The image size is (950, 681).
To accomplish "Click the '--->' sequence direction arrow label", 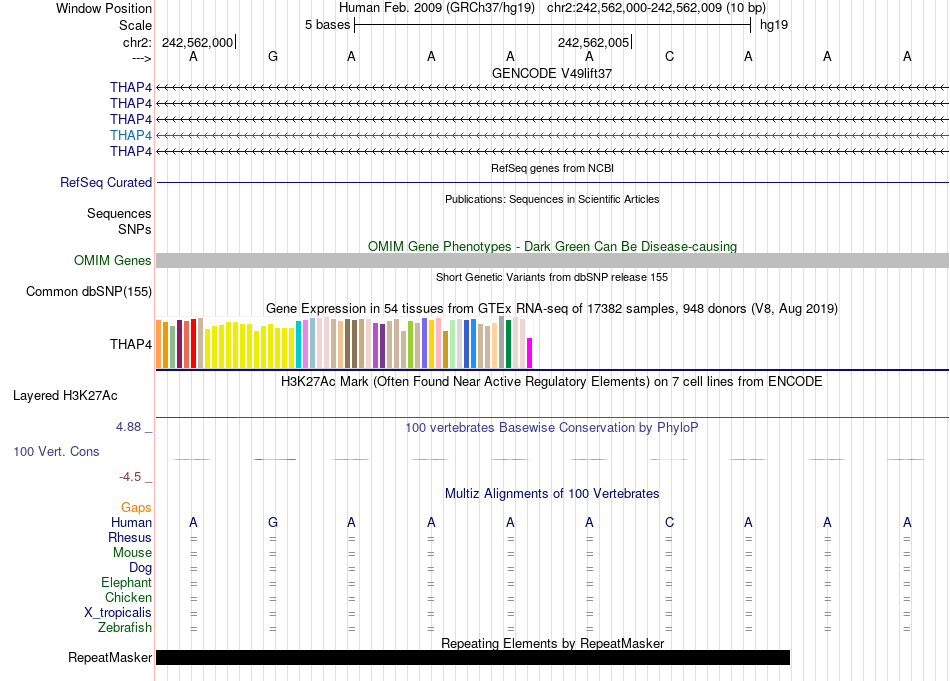I will click(x=141, y=58).
